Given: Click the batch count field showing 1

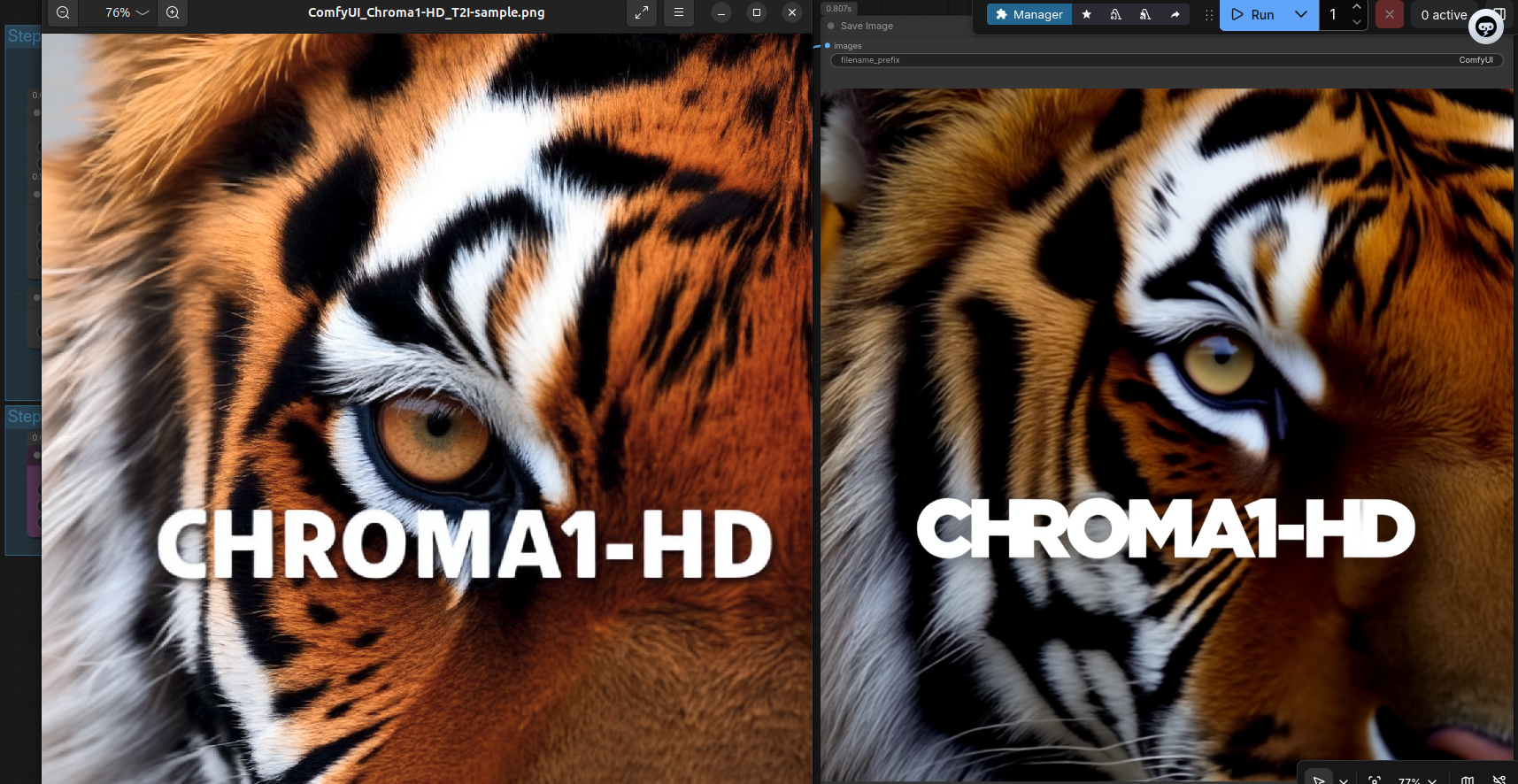Looking at the screenshot, I should click(1334, 15).
